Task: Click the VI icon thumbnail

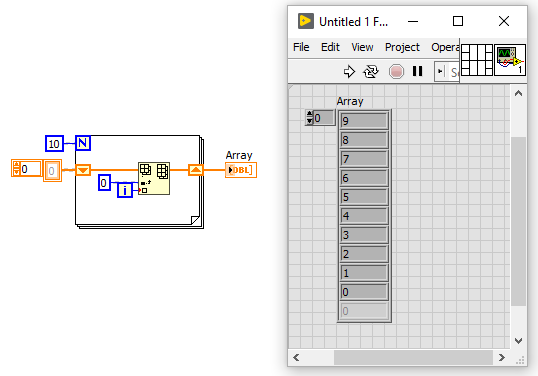Action: pos(510,60)
